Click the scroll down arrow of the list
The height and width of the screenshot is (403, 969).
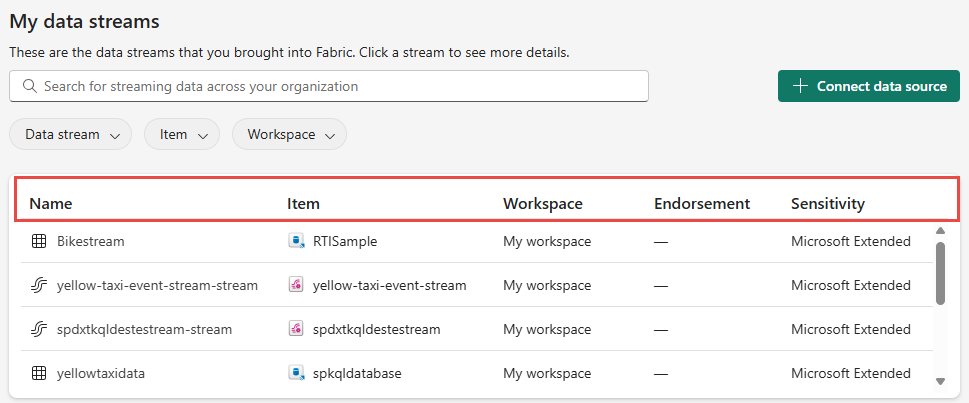940,380
